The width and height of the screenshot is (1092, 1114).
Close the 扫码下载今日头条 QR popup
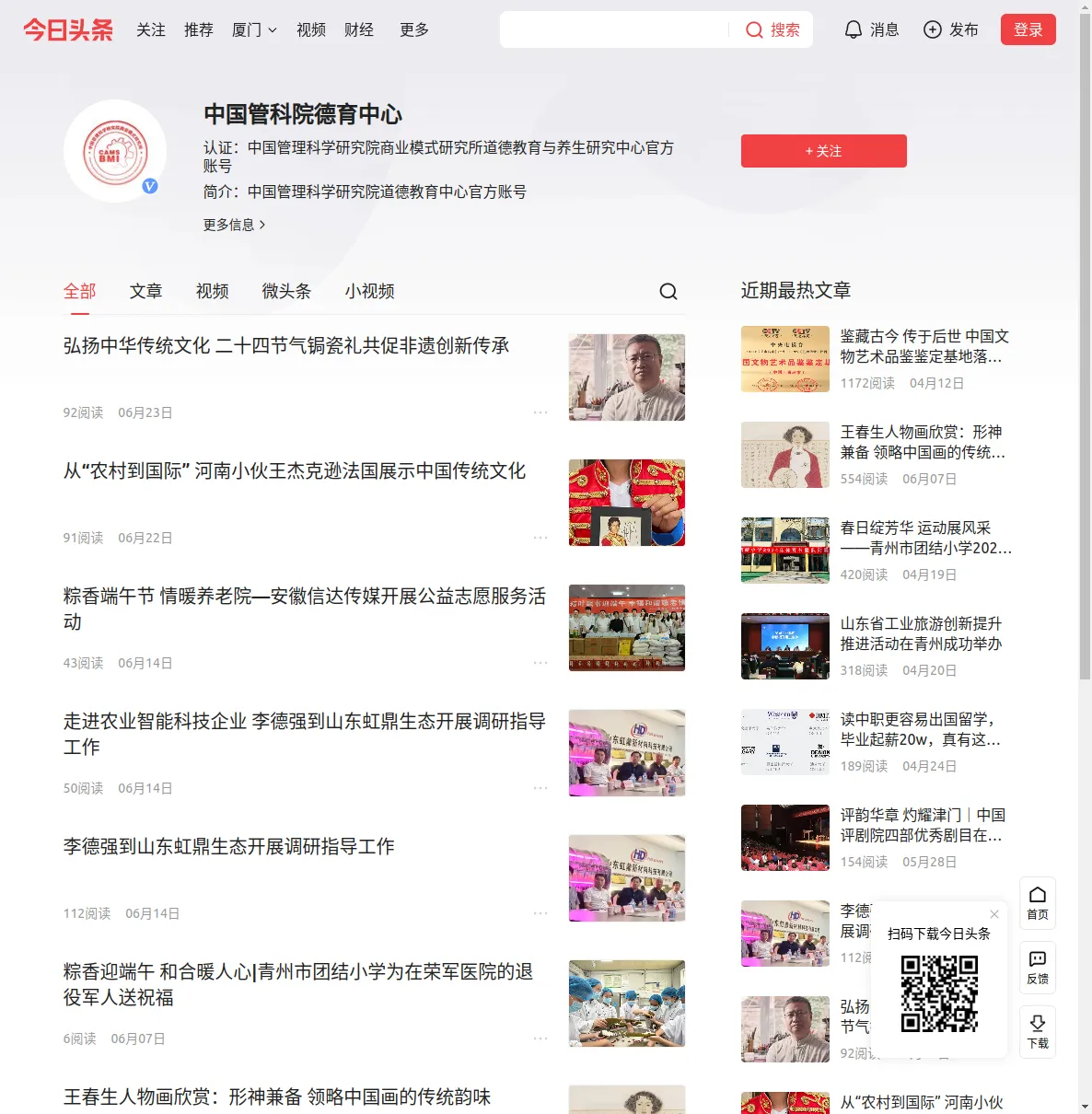[994, 913]
